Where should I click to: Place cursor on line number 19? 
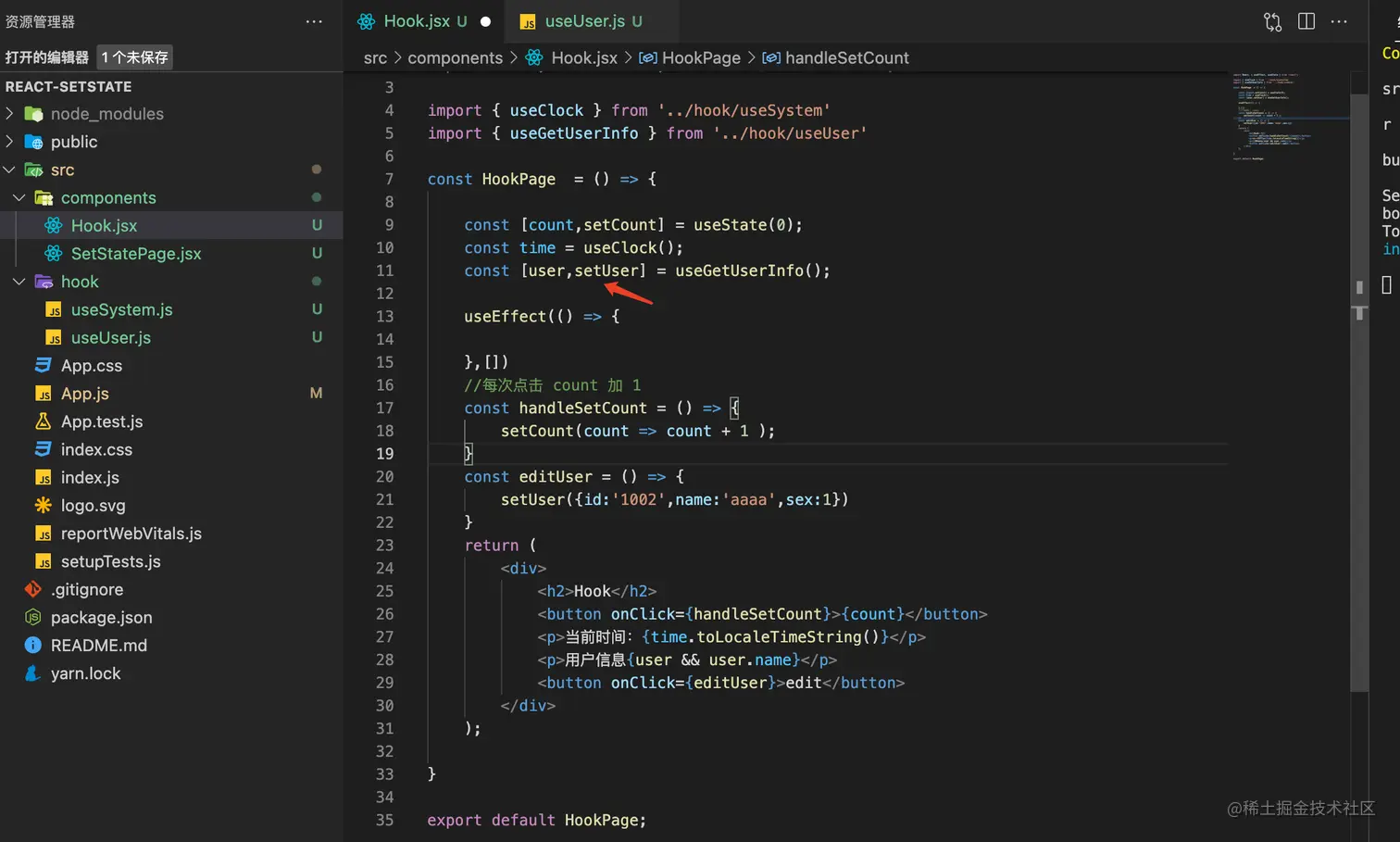pyautogui.click(x=384, y=454)
